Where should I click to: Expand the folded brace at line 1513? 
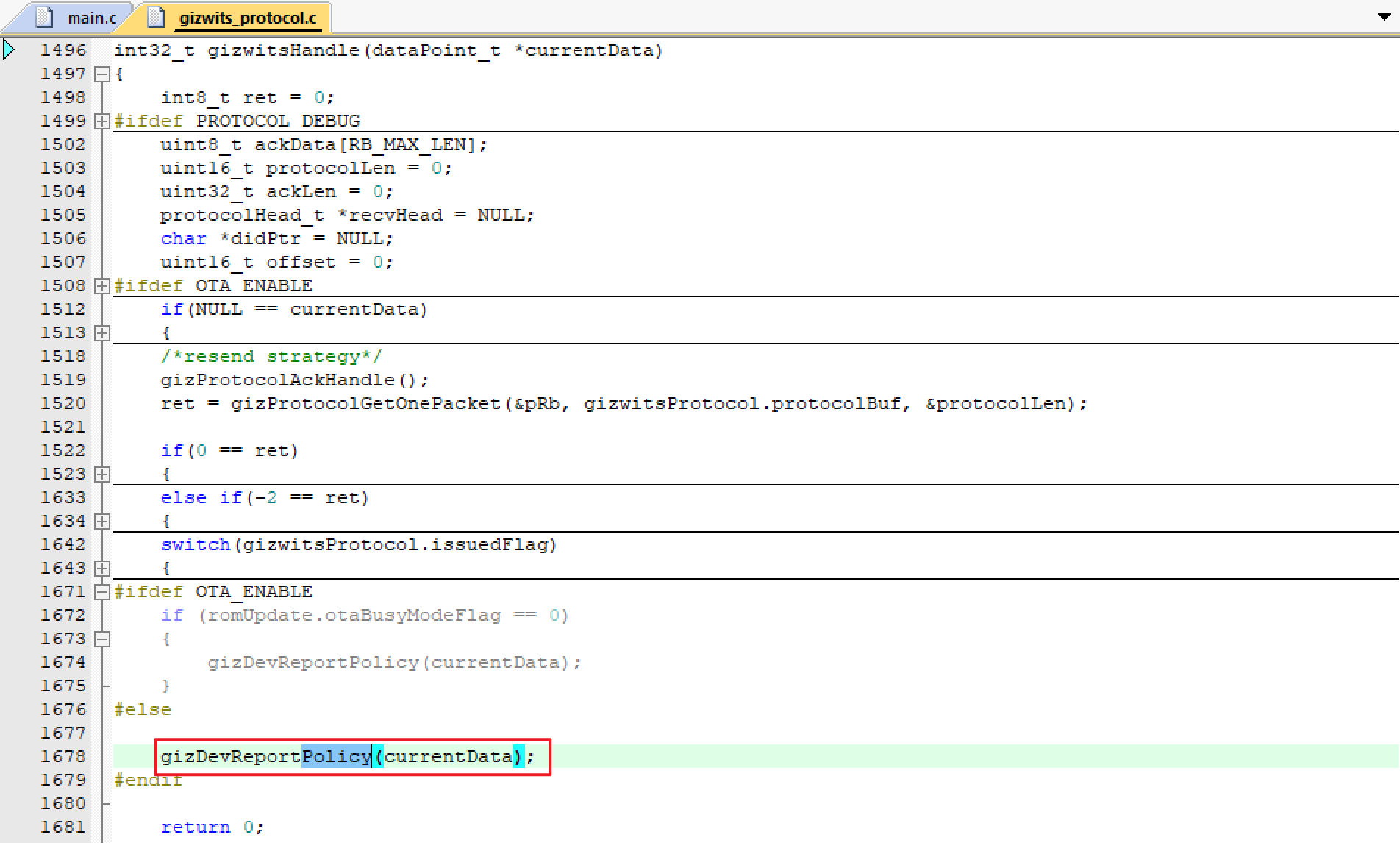coord(103,333)
